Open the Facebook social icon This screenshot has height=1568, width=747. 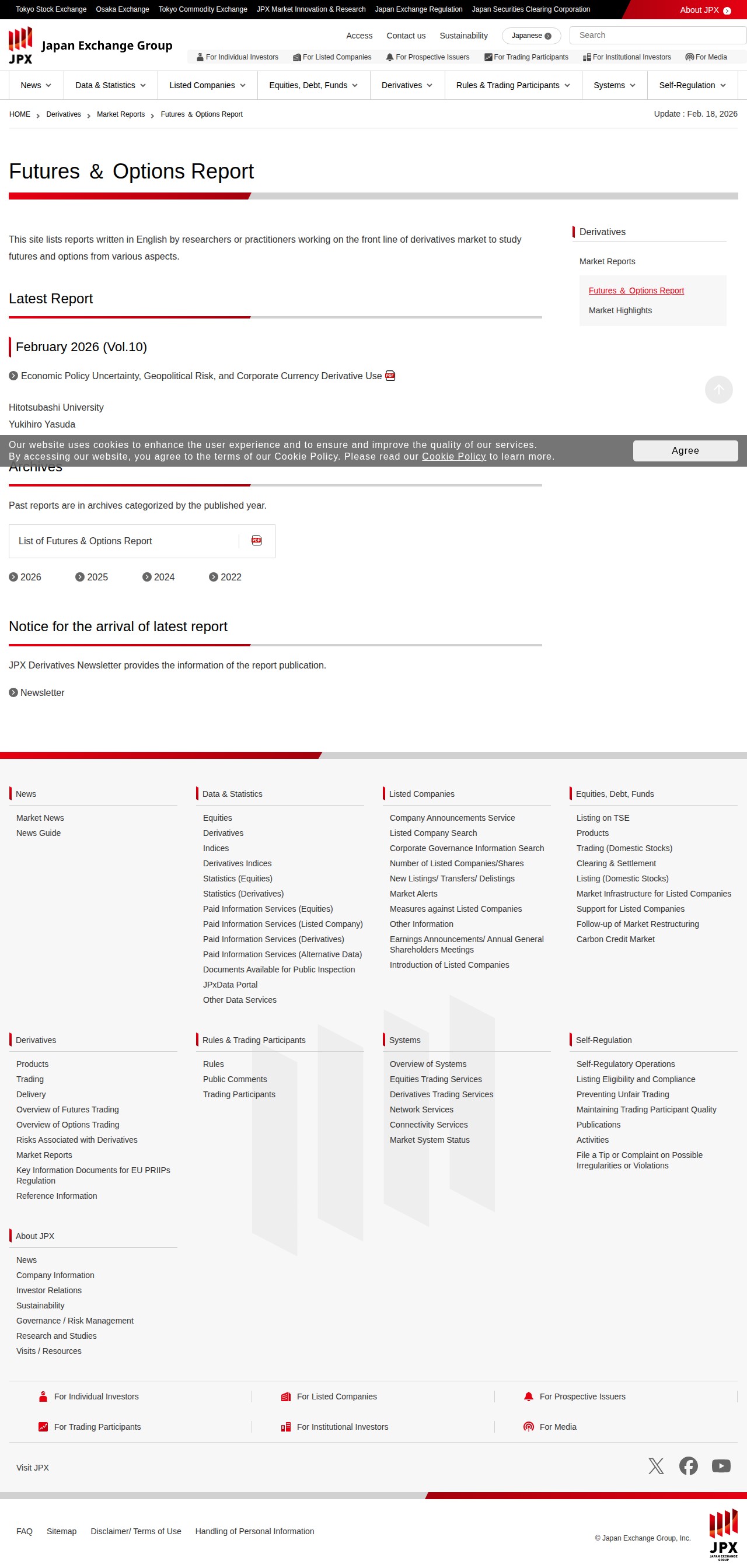pos(689,1466)
